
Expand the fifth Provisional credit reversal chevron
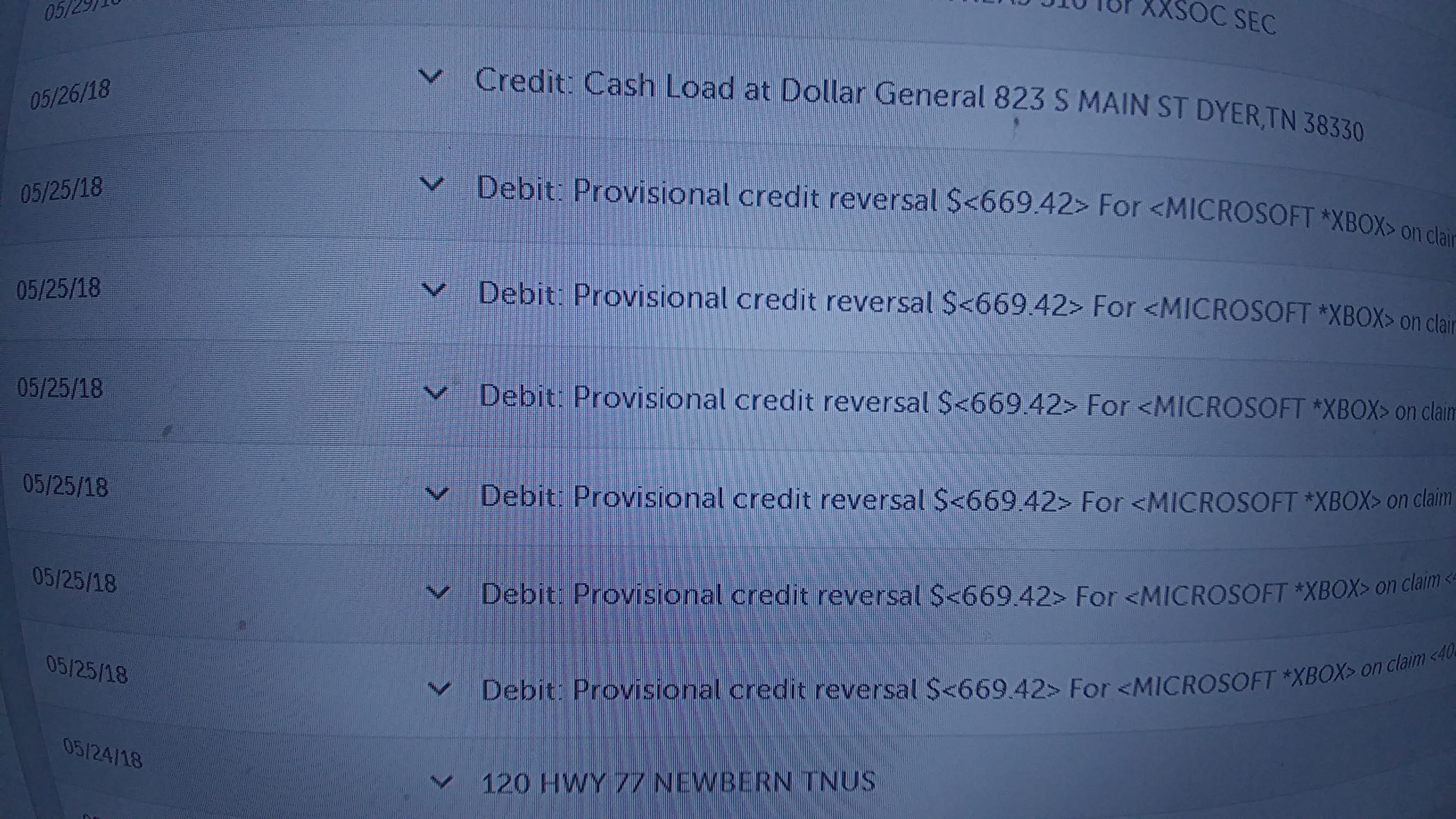pyautogui.click(x=438, y=592)
